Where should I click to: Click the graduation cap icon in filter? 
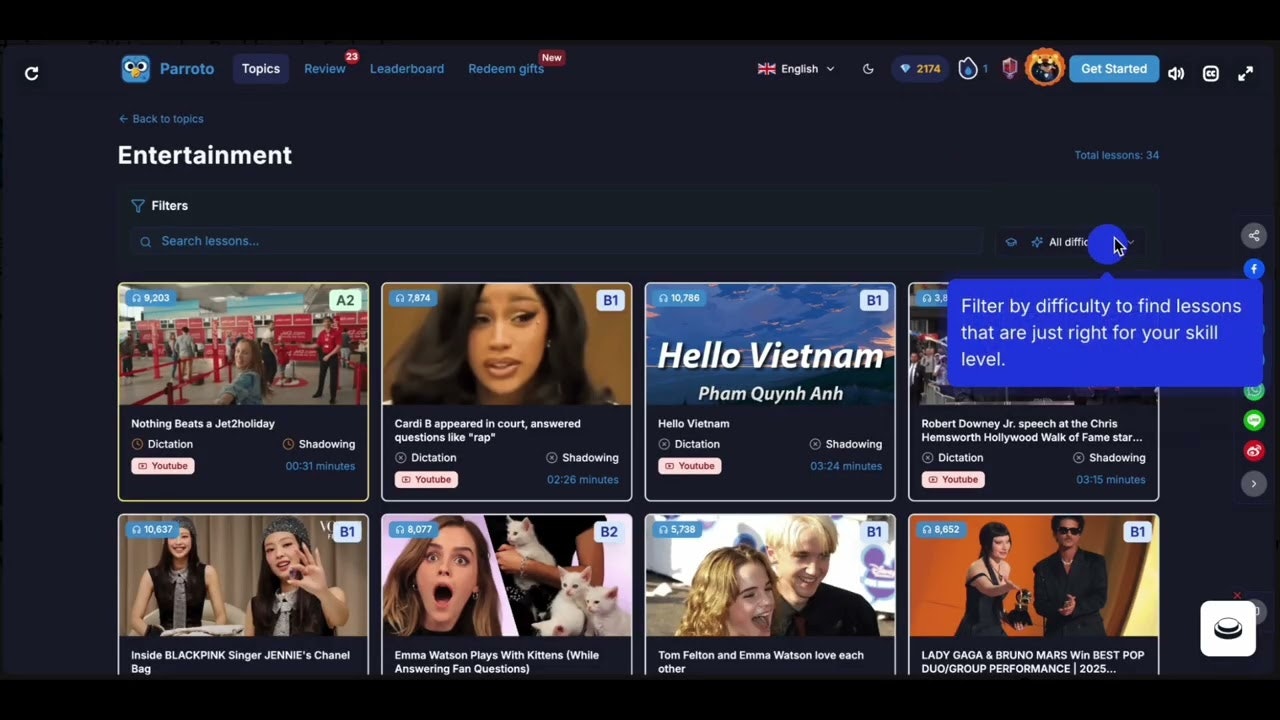1011,242
